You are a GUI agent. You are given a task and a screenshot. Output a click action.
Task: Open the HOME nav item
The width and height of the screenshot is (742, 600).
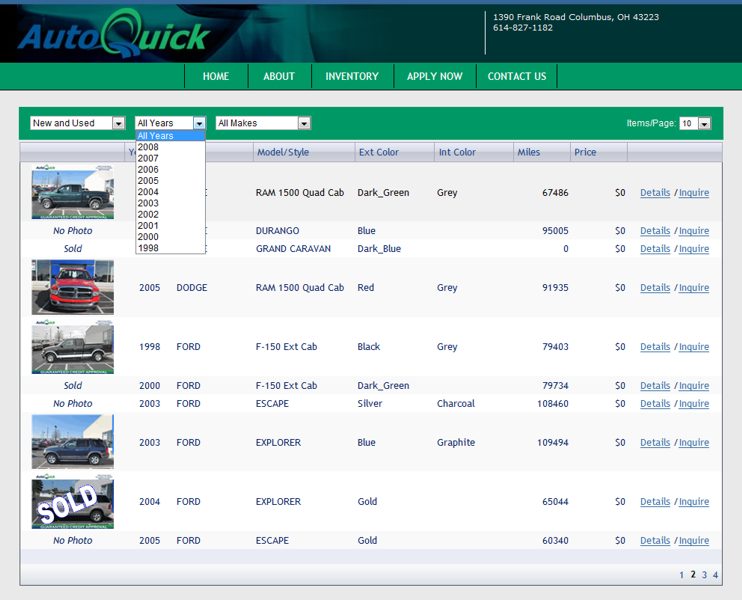[x=216, y=76]
